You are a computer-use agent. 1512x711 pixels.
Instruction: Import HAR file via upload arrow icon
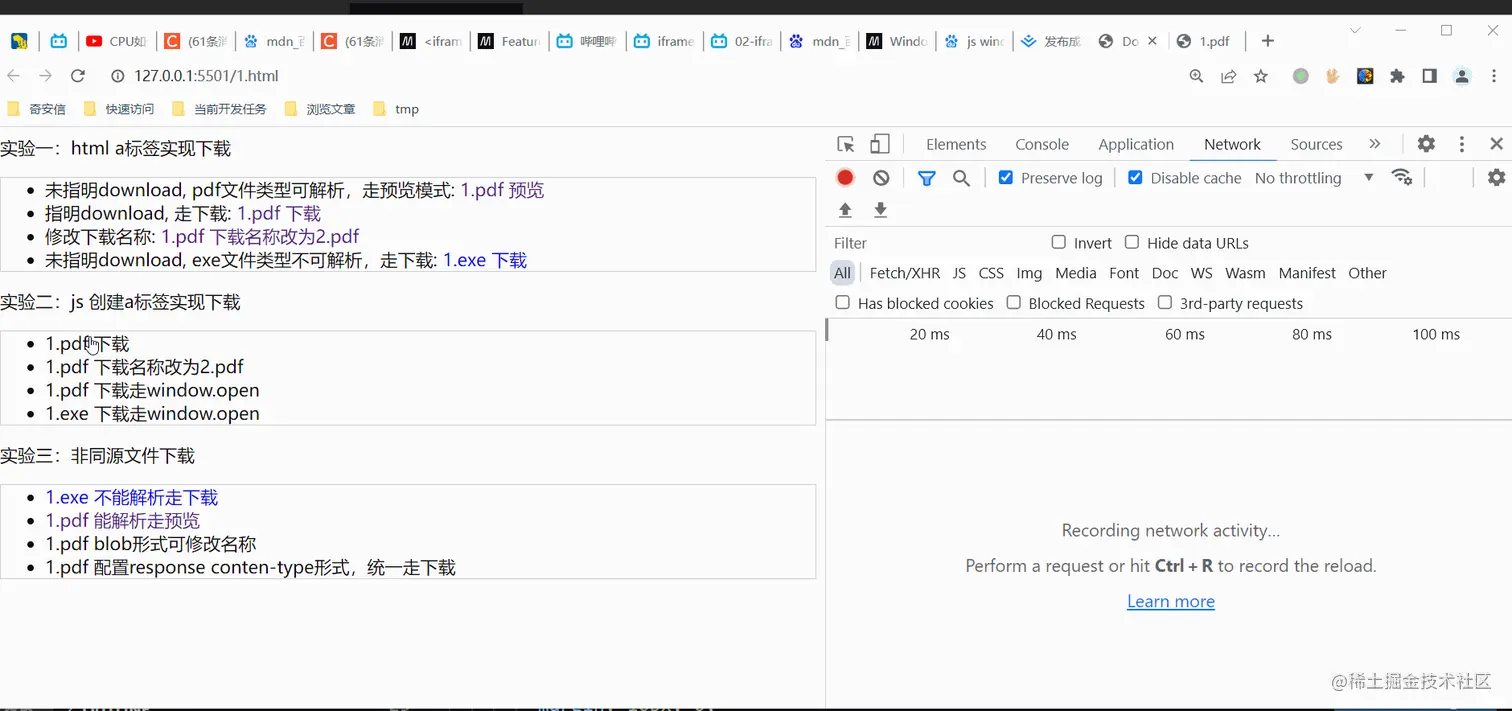pyautogui.click(x=845, y=210)
